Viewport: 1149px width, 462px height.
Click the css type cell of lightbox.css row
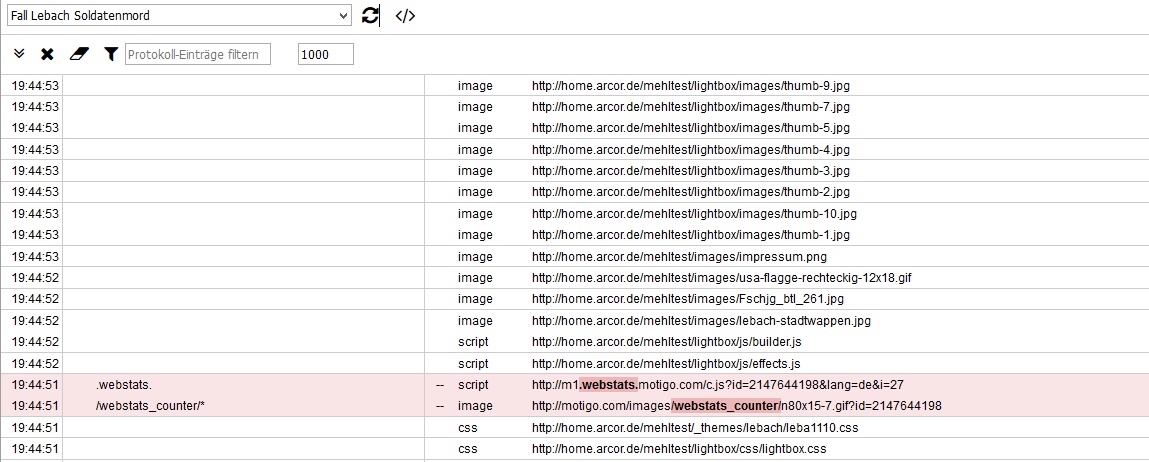[468, 449]
